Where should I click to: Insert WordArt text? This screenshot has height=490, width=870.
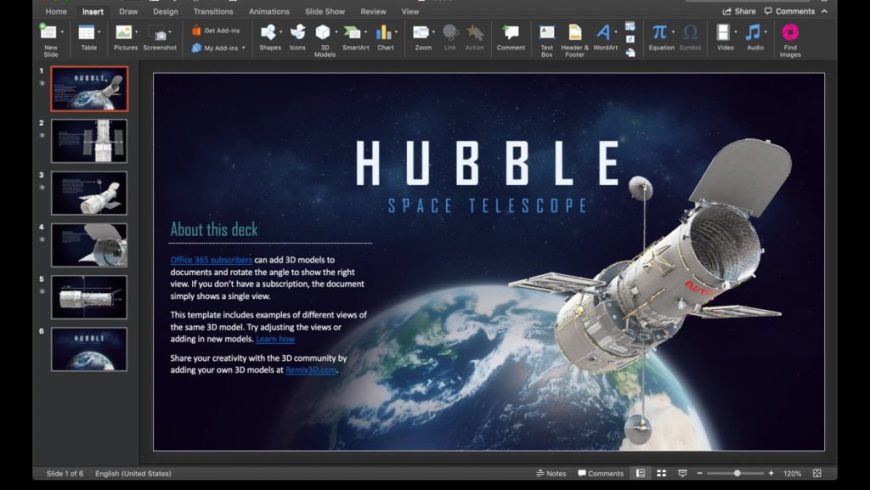click(x=605, y=38)
